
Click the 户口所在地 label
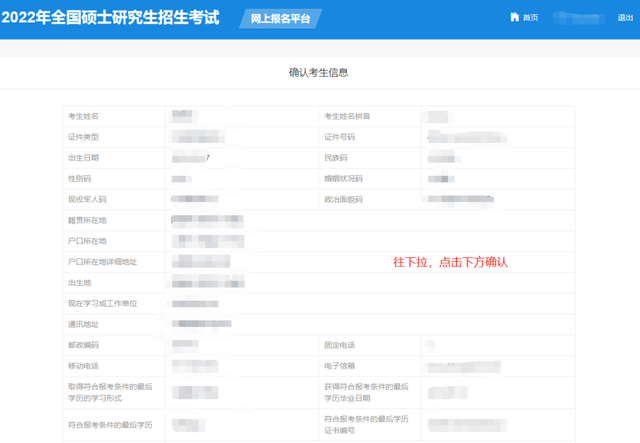87,241
